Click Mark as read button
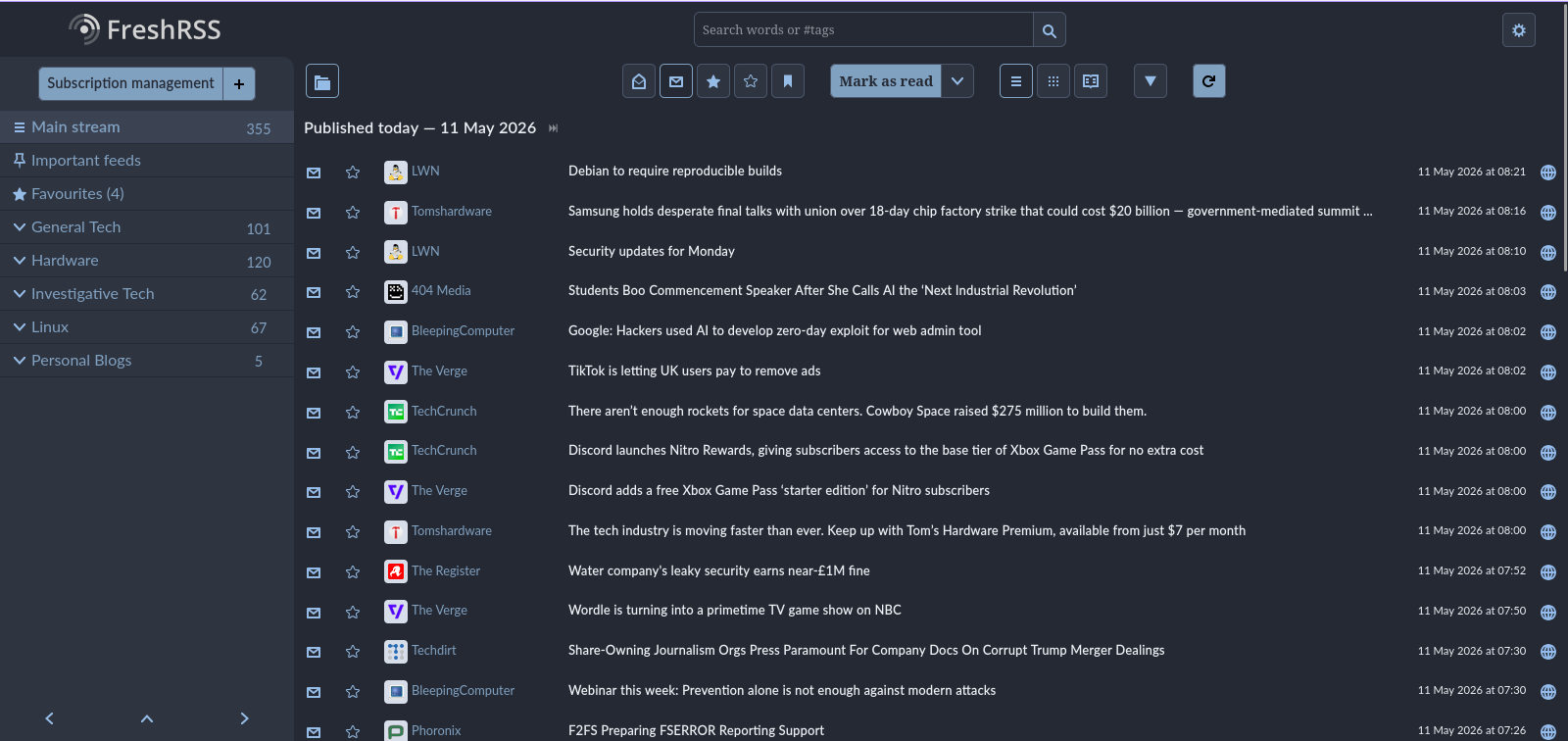This screenshot has width=1568, height=741. tap(886, 81)
